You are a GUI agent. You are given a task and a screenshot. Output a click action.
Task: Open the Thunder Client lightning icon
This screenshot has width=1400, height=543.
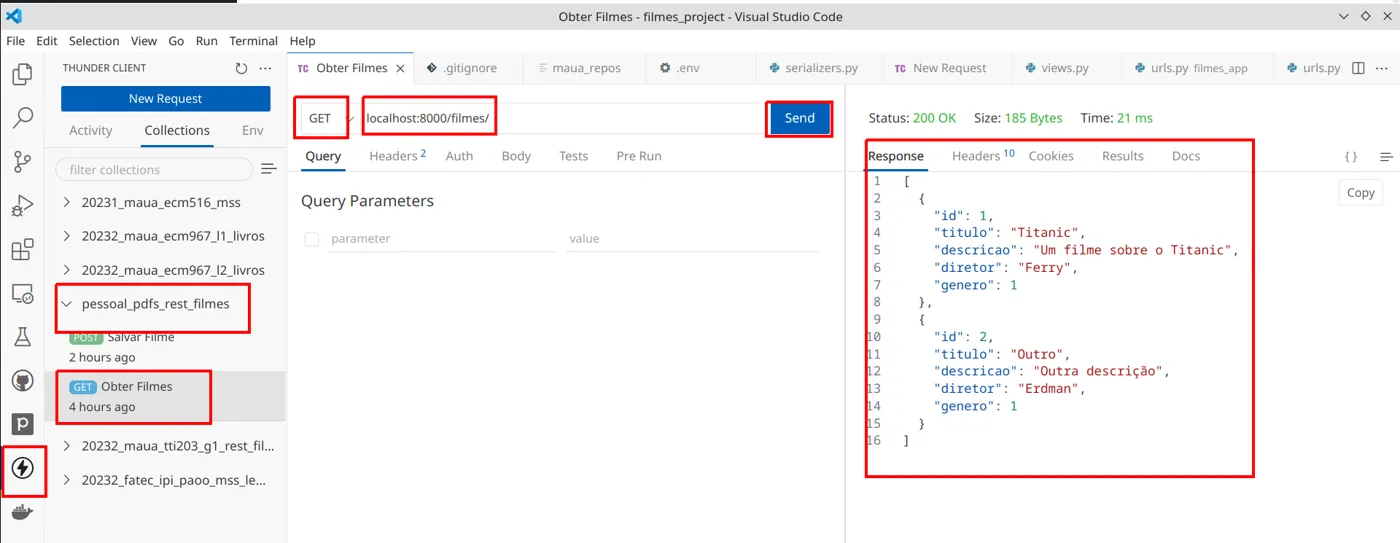pyautogui.click(x=22, y=468)
